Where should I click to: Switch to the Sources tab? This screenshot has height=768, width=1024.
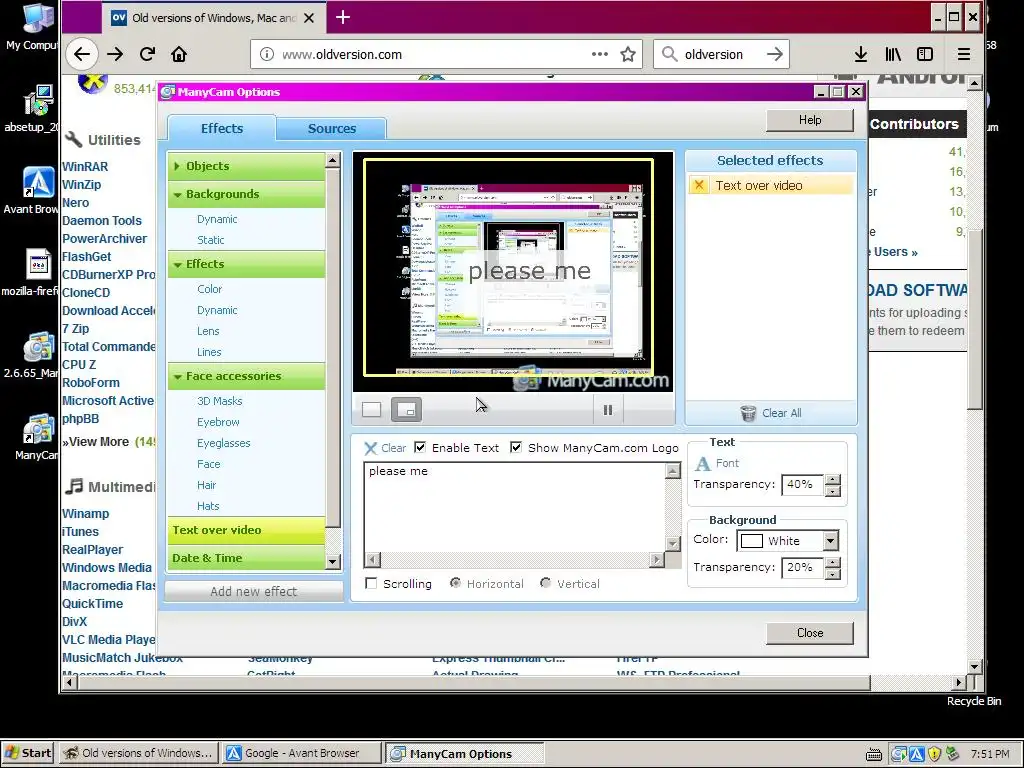pyautogui.click(x=332, y=129)
